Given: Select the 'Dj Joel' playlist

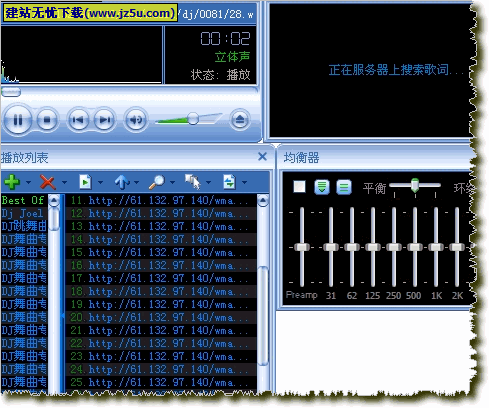Looking at the screenshot, I should tap(24, 213).
